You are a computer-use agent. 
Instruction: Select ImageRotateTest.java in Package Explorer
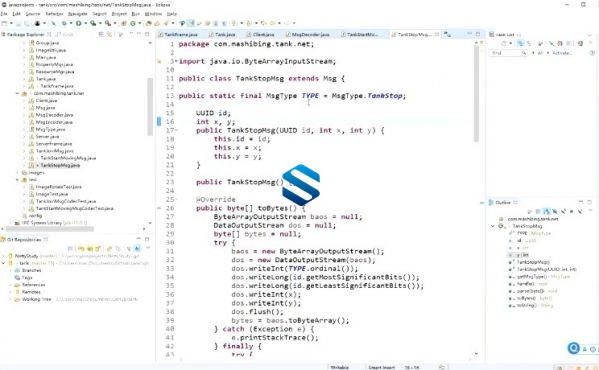58,187
